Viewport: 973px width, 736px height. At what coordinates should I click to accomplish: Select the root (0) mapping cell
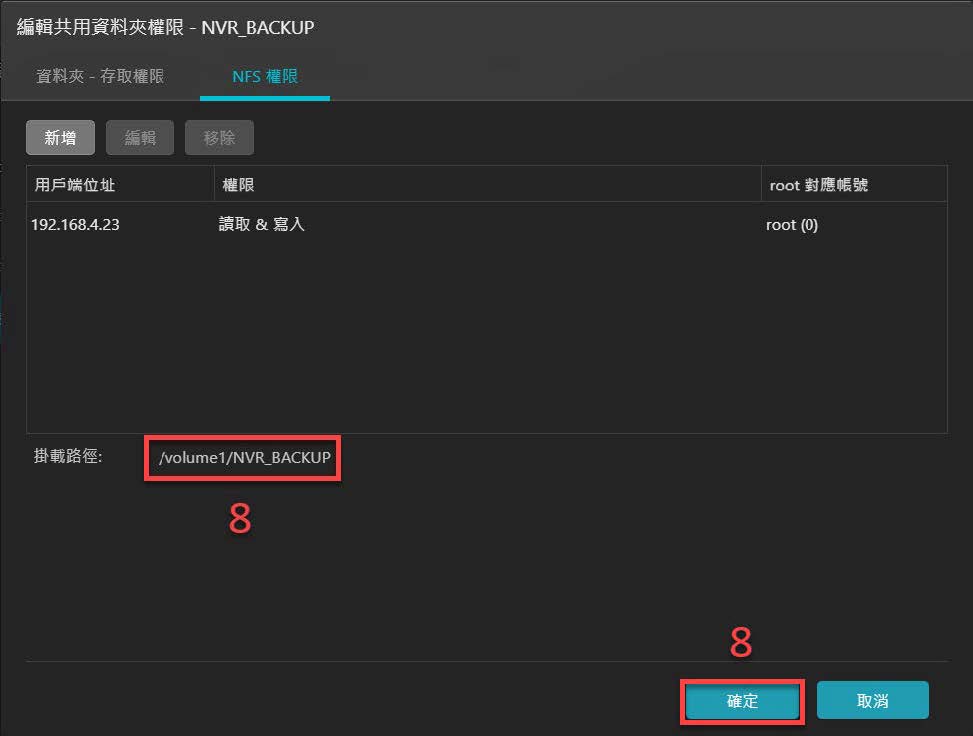pos(792,225)
